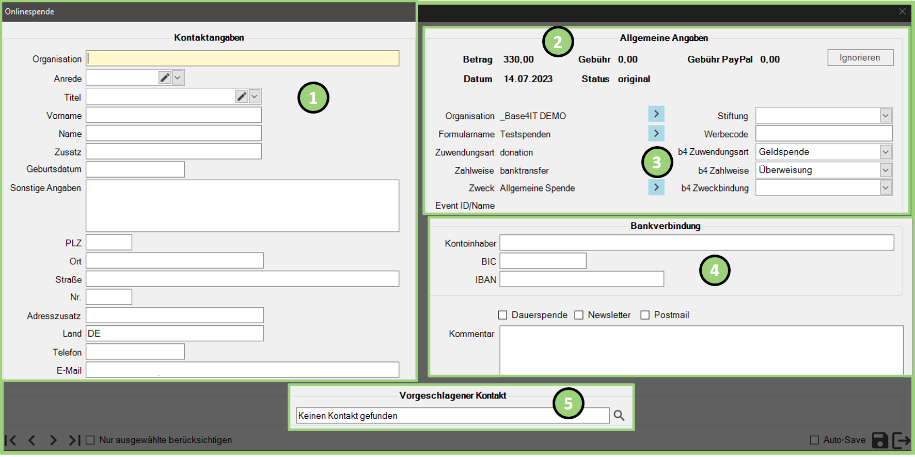Jump to the first record

11,440
